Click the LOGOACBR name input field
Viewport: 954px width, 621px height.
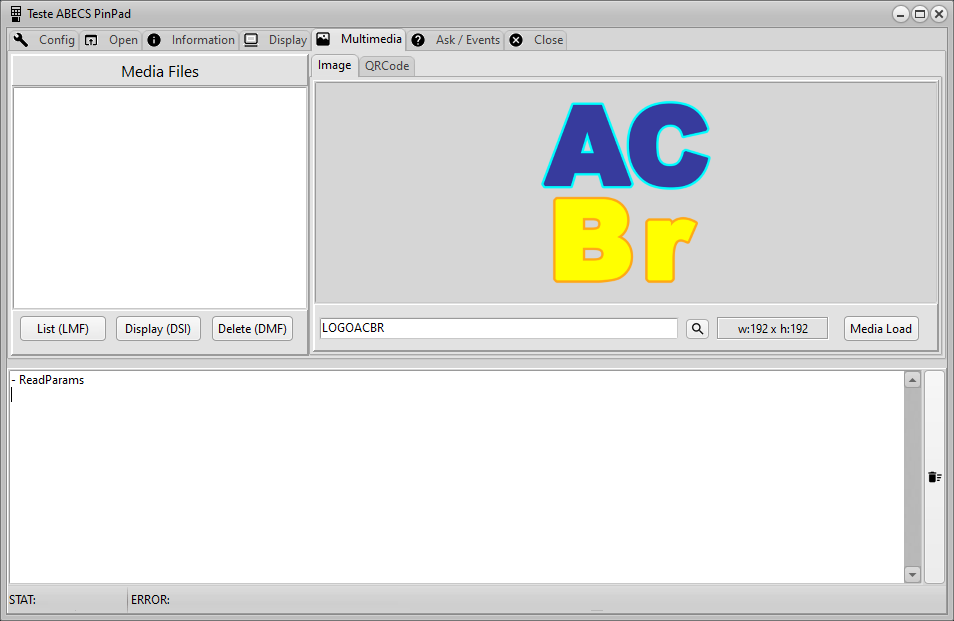point(498,328)
